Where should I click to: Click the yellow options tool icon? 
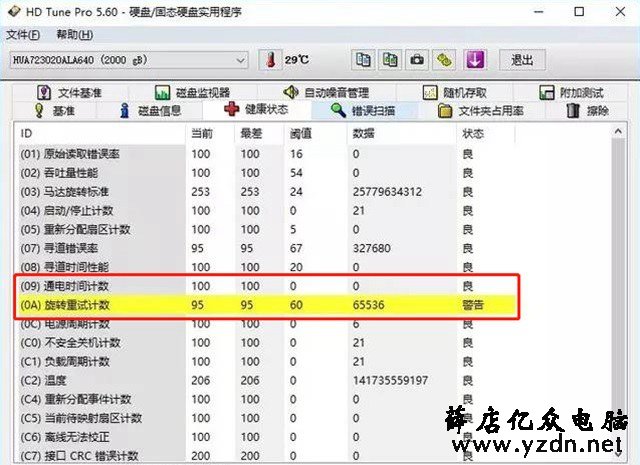(x=444, y=60)
